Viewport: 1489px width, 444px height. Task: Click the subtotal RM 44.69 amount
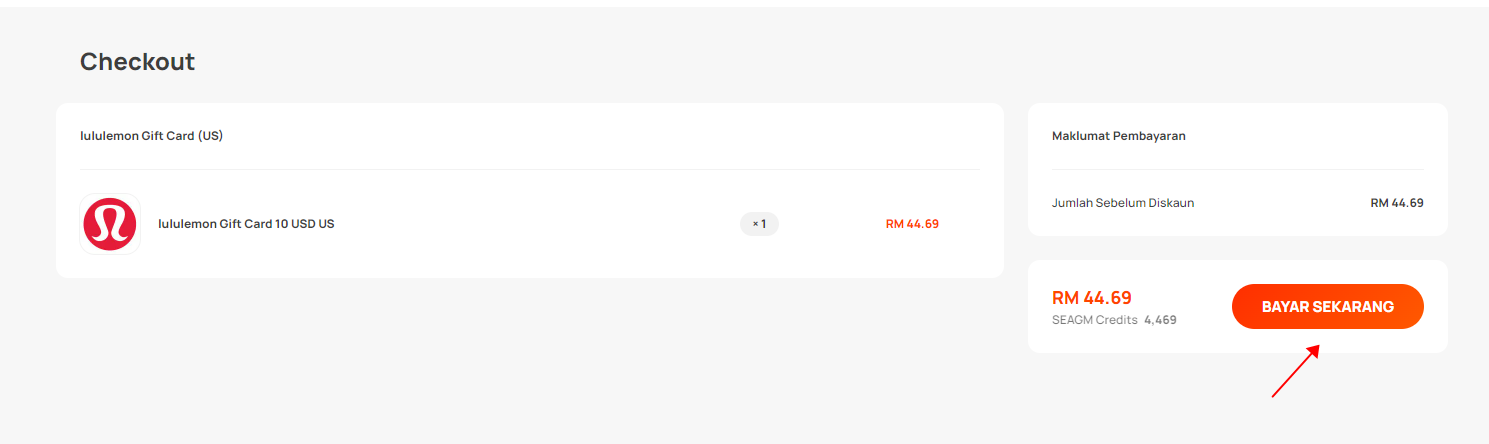coord(1397,203)
